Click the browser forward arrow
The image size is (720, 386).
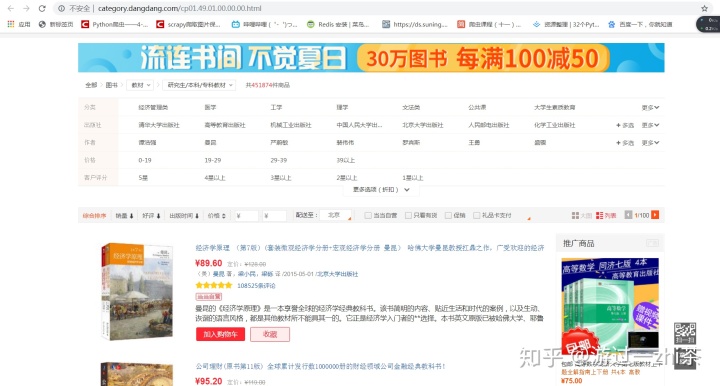[x=26, y=8]
